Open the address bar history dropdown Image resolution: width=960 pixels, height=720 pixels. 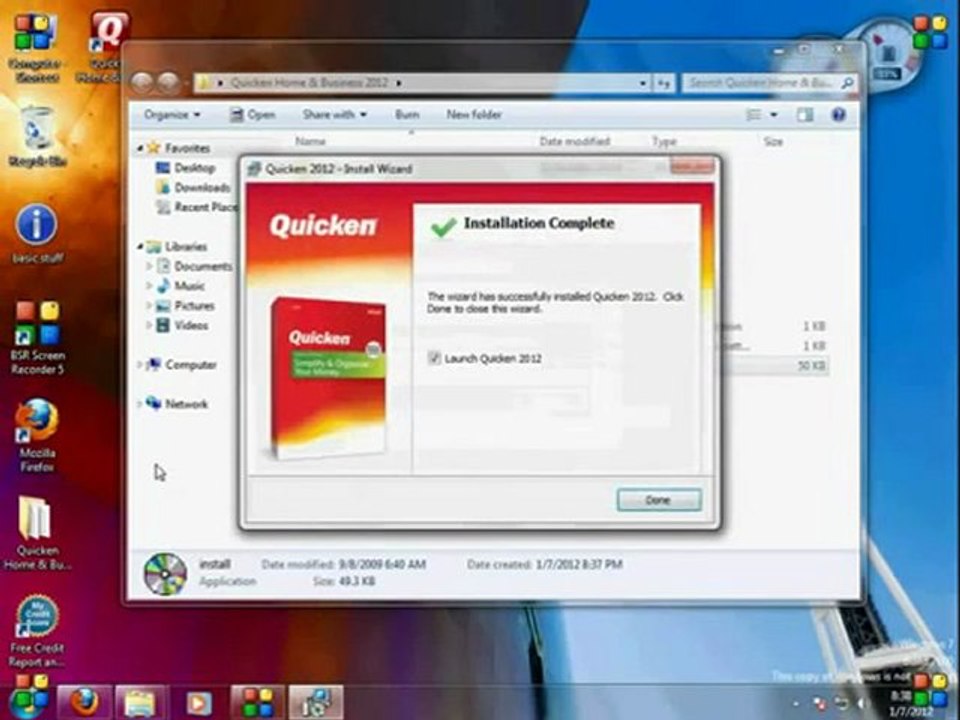643,83
